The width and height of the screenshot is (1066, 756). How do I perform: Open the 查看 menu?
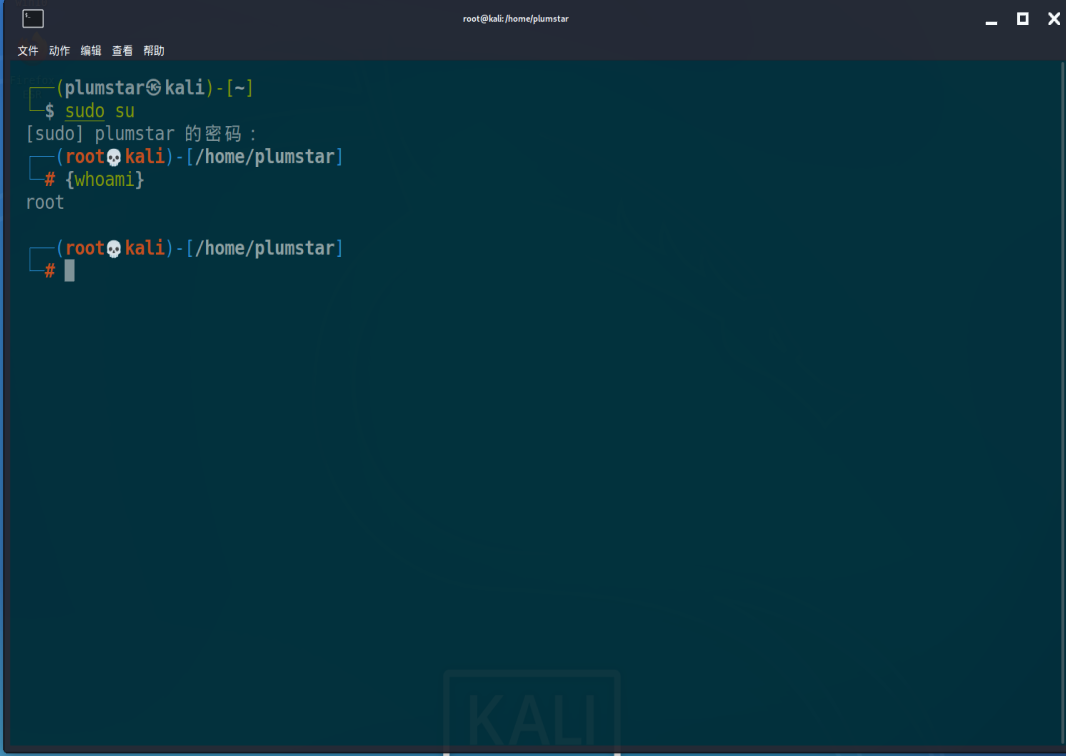[122, 51]
